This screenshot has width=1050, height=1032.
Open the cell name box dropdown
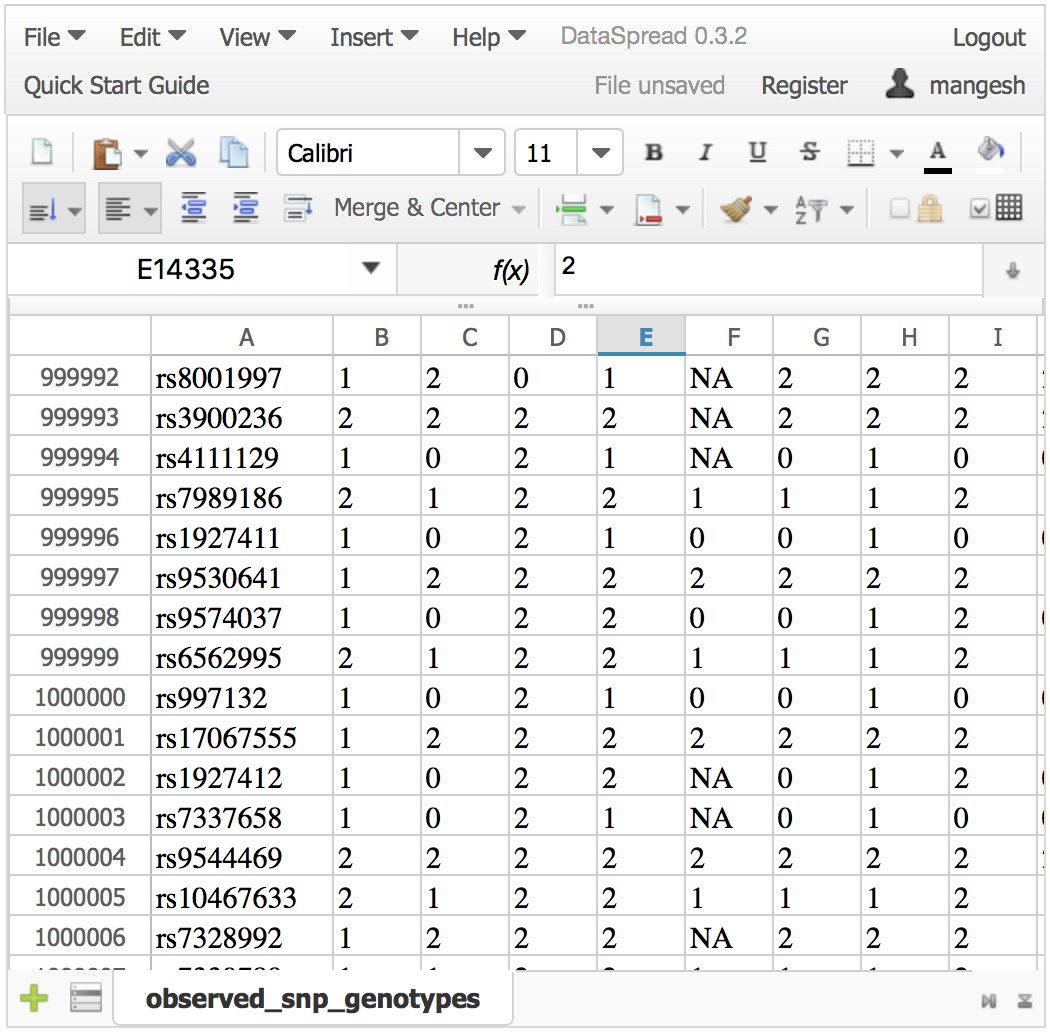click(x=371, y=268)
